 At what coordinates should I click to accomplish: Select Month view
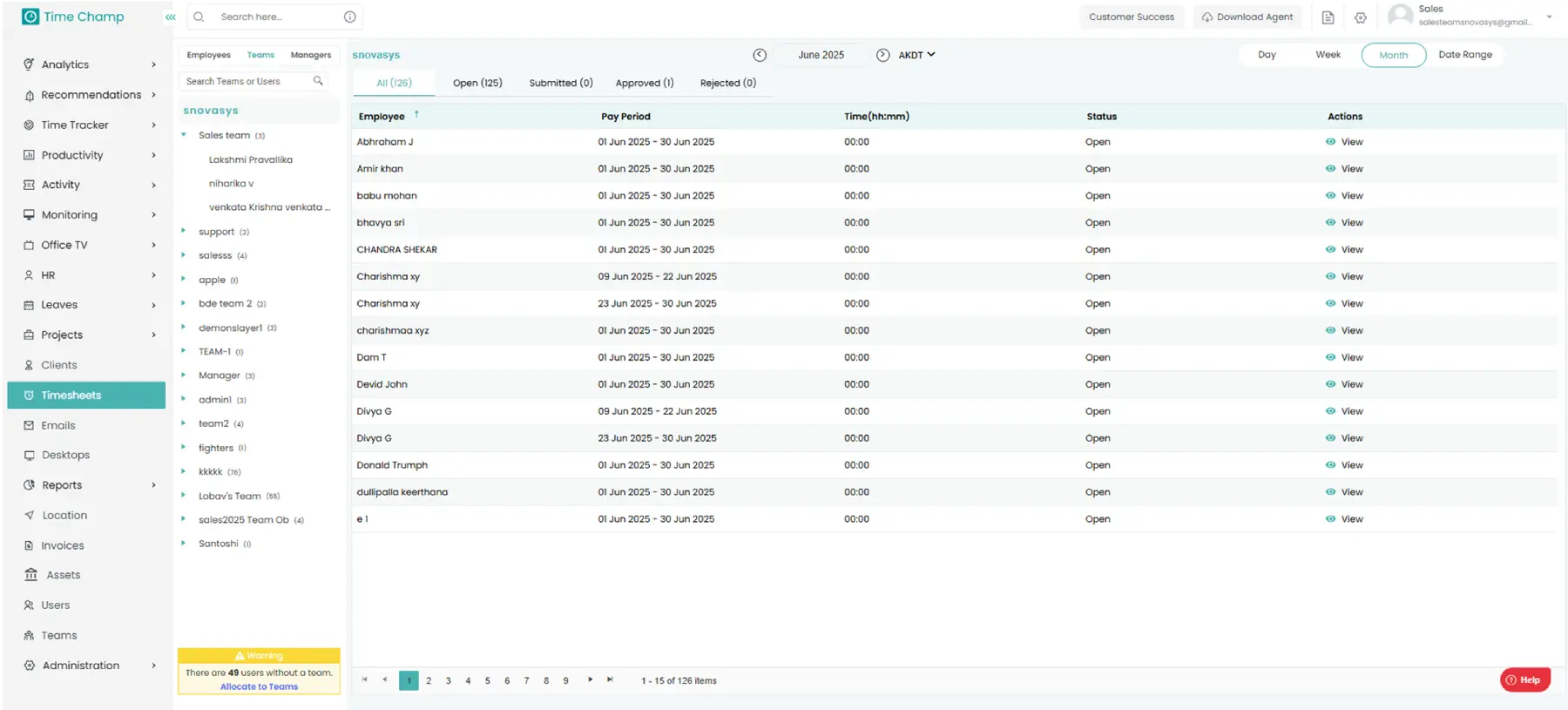pyautogui.click(x=1394, y=55)
